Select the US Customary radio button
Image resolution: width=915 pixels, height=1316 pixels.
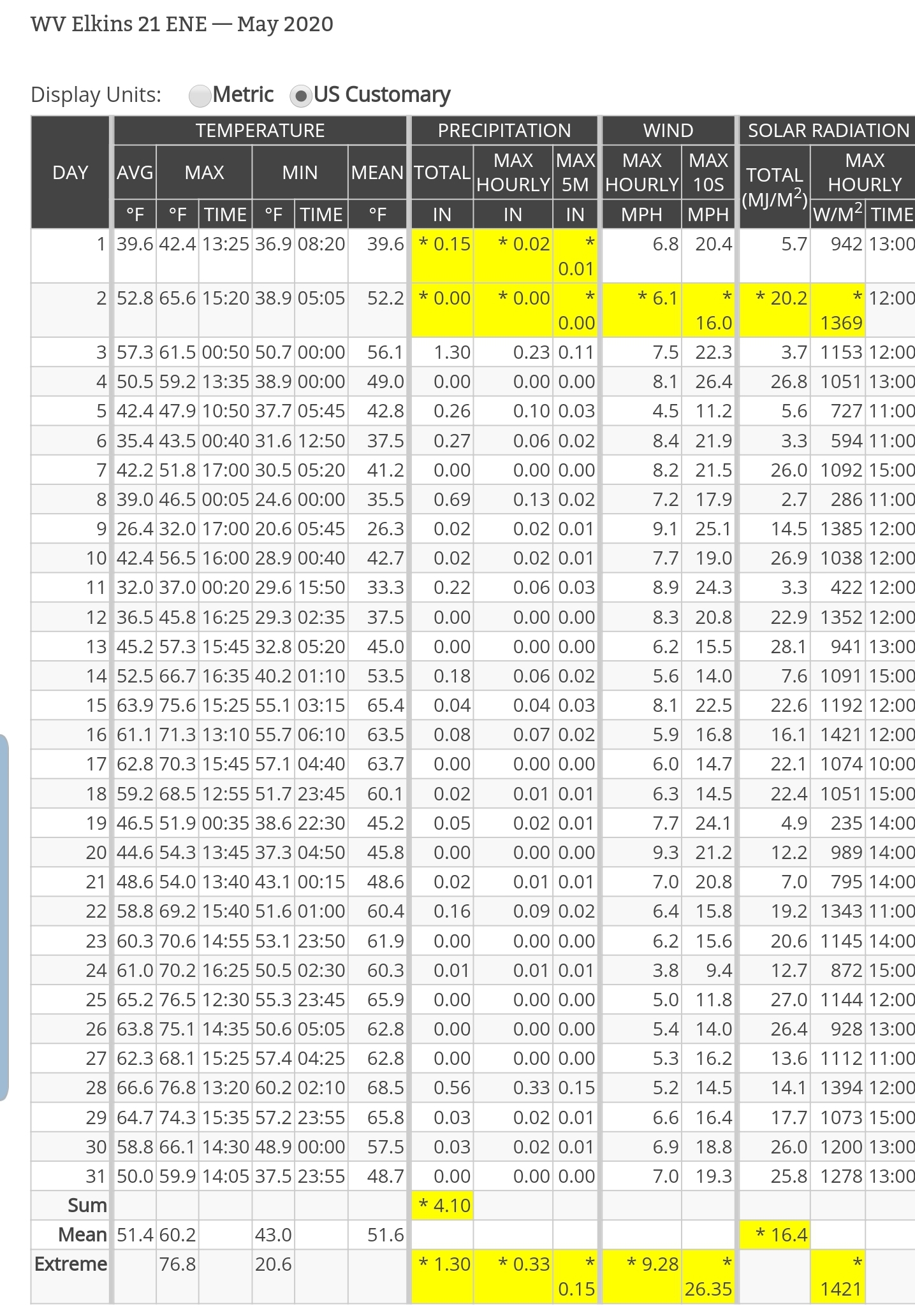[300, 96]
